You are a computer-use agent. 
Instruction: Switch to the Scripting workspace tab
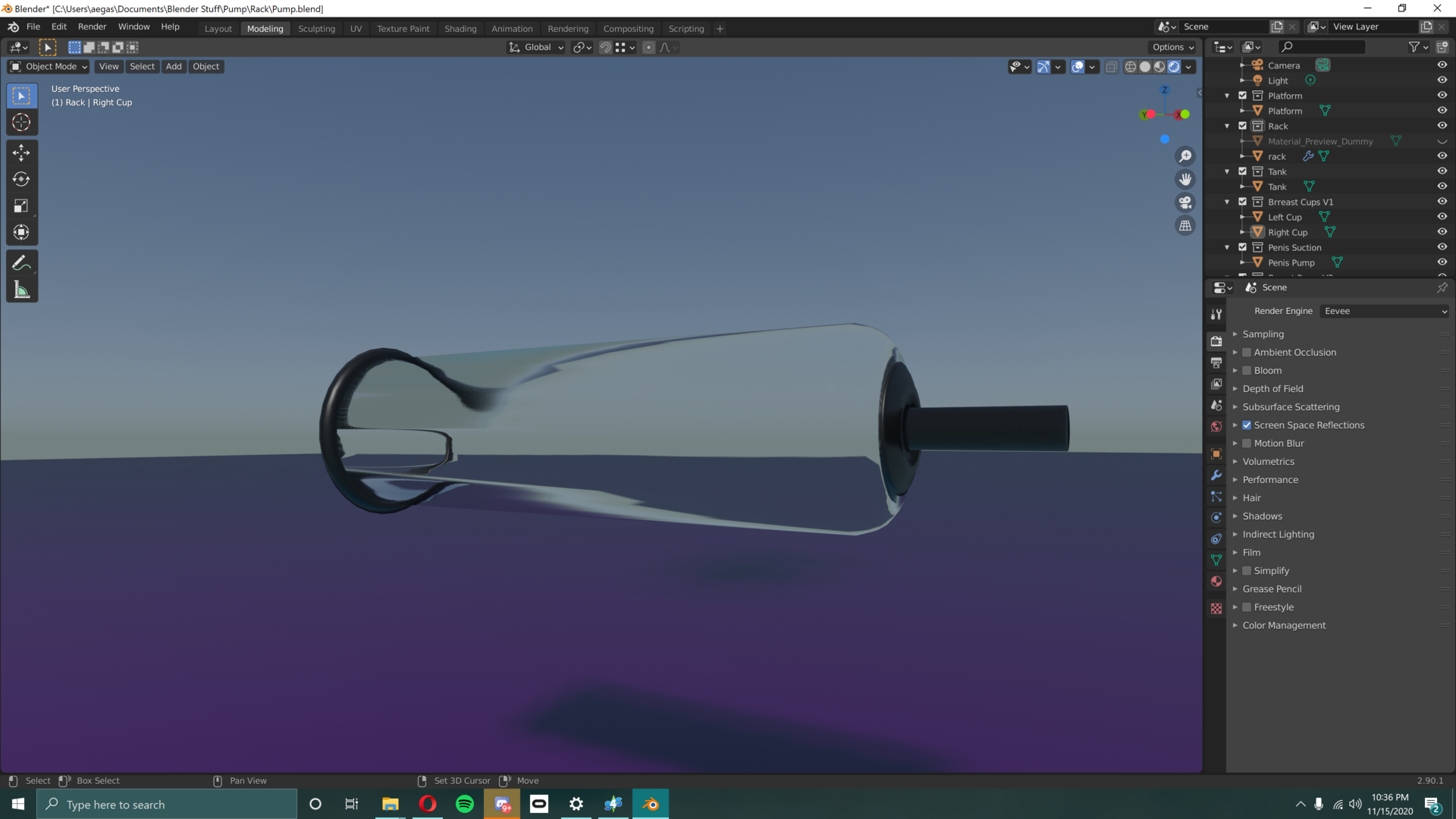click(x=686, y=29)
